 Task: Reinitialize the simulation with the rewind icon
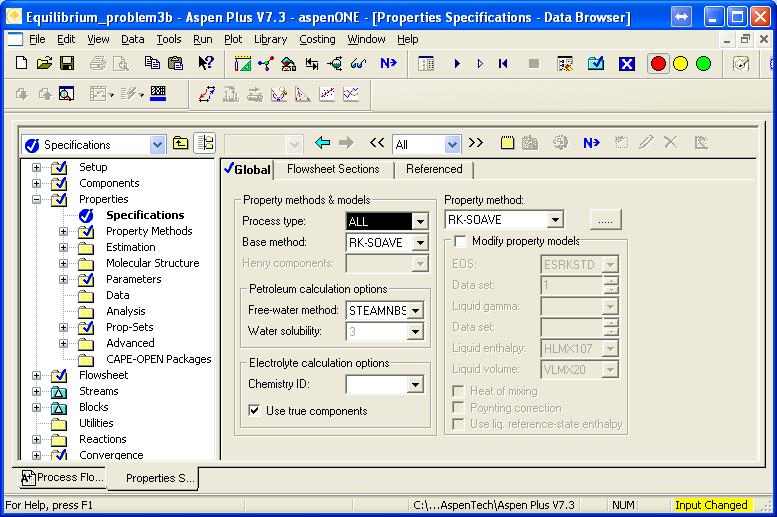click(503, 63)
